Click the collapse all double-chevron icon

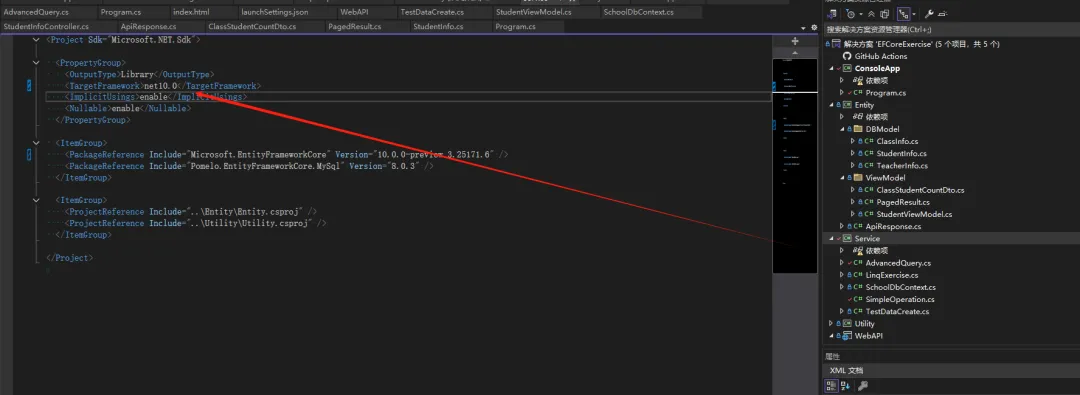coord(871,14)
